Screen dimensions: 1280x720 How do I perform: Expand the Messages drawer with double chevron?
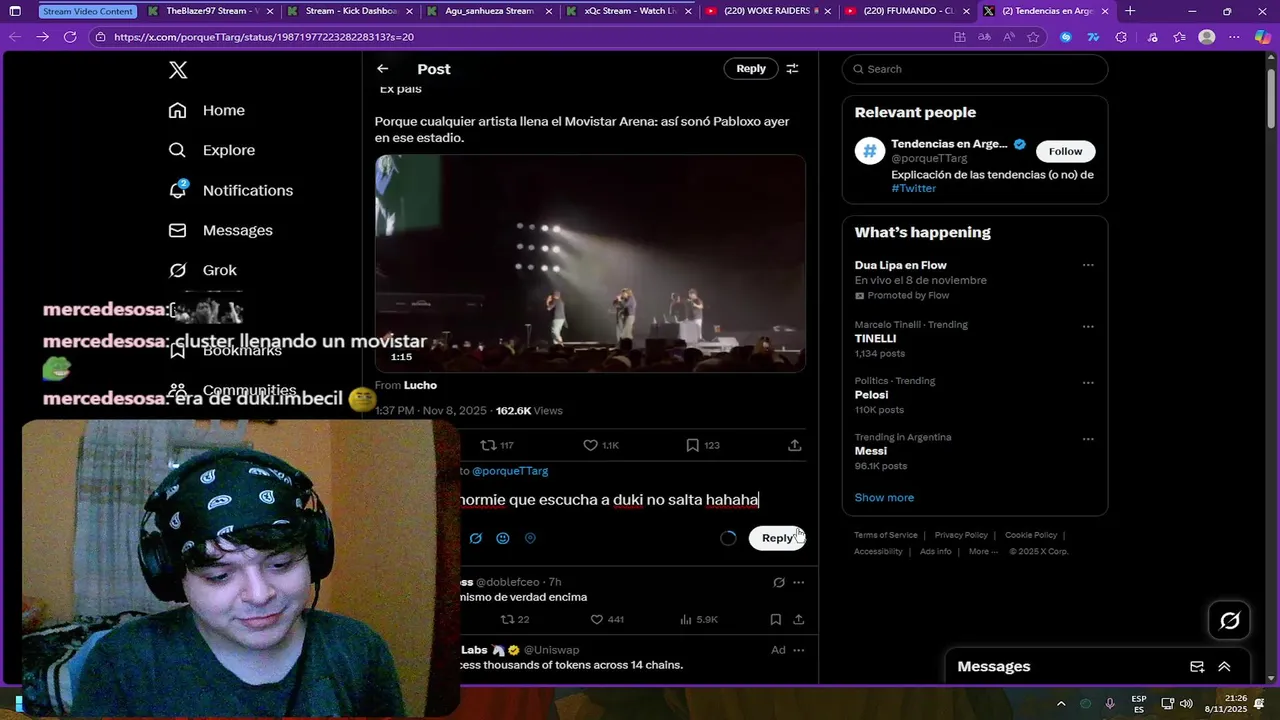pos(1224,666)
